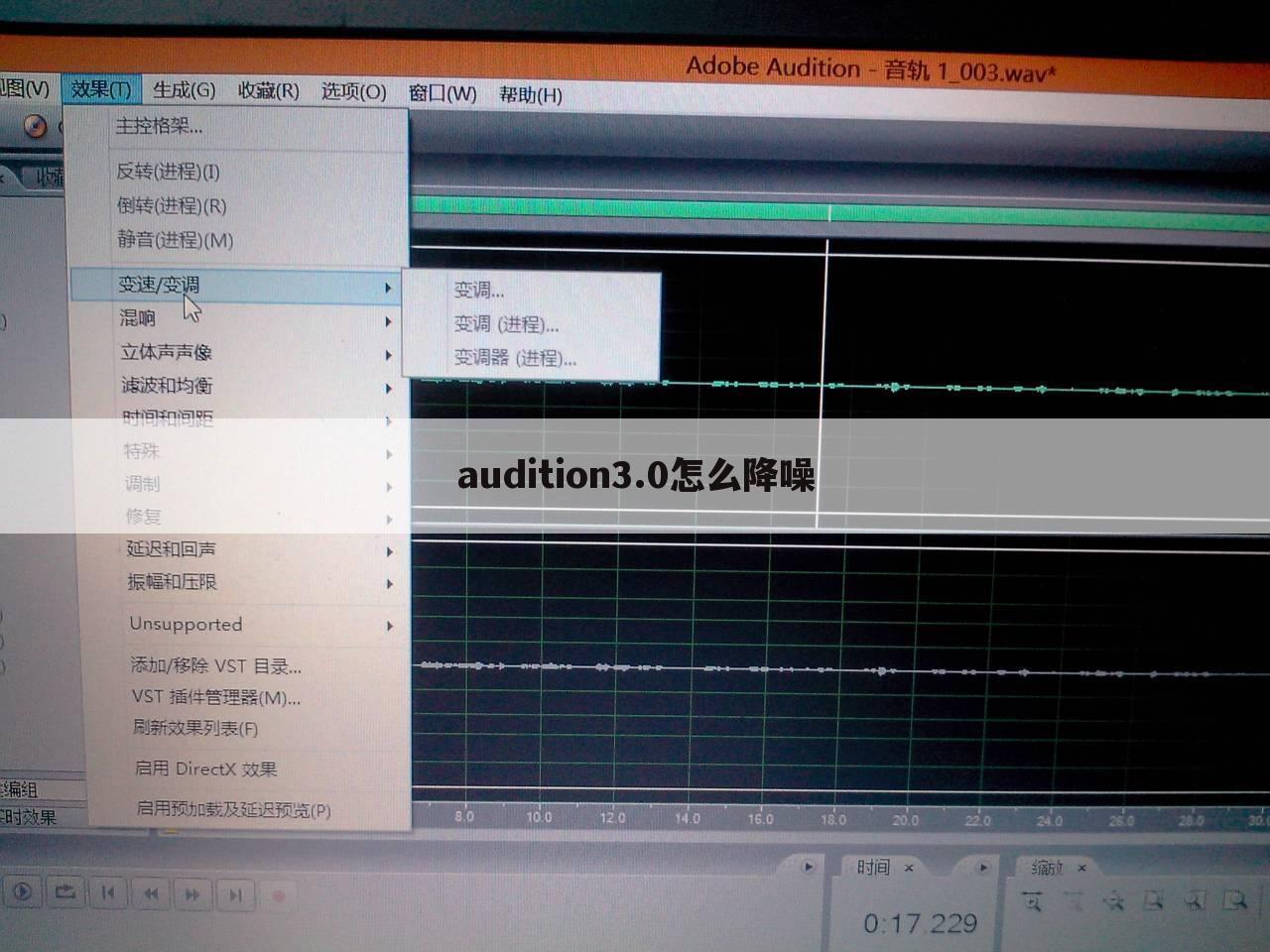The height and width of the screenshot is (952, 1270).
Task: Open the 窗口(W) menu
Action: (x=443, y=94)
